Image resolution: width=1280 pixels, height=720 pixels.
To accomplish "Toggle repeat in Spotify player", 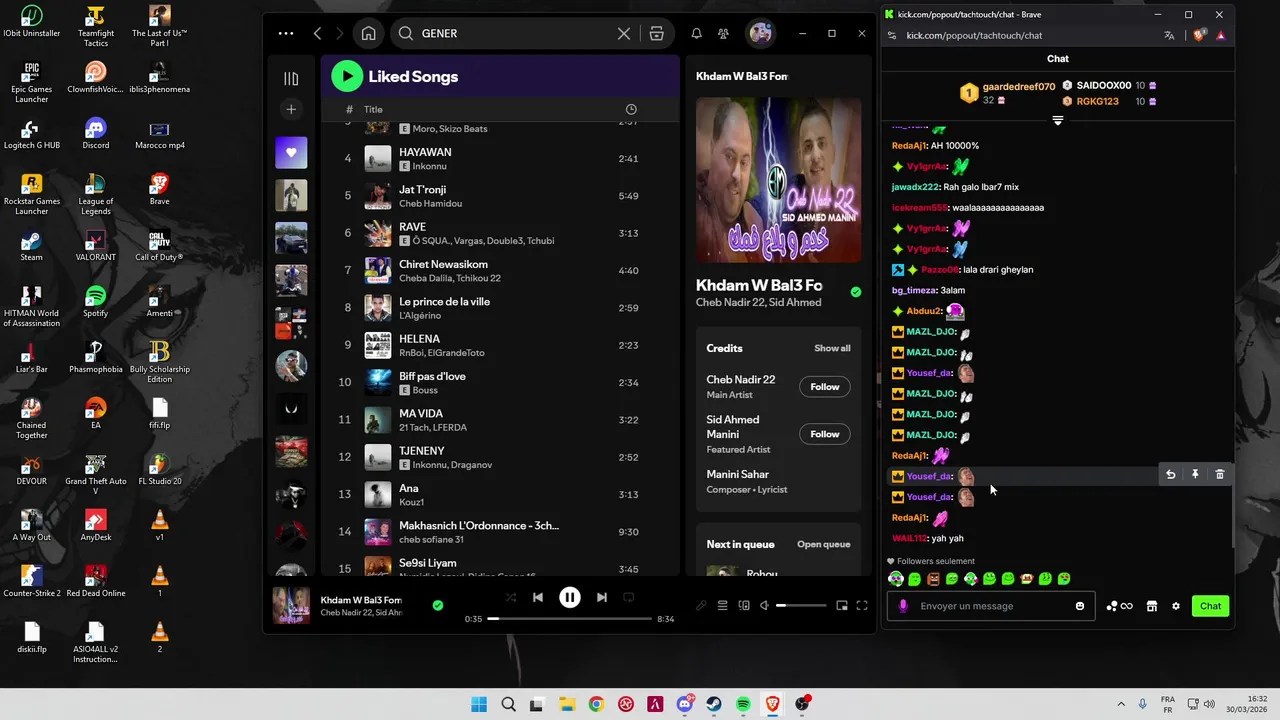I will (629, 597).
